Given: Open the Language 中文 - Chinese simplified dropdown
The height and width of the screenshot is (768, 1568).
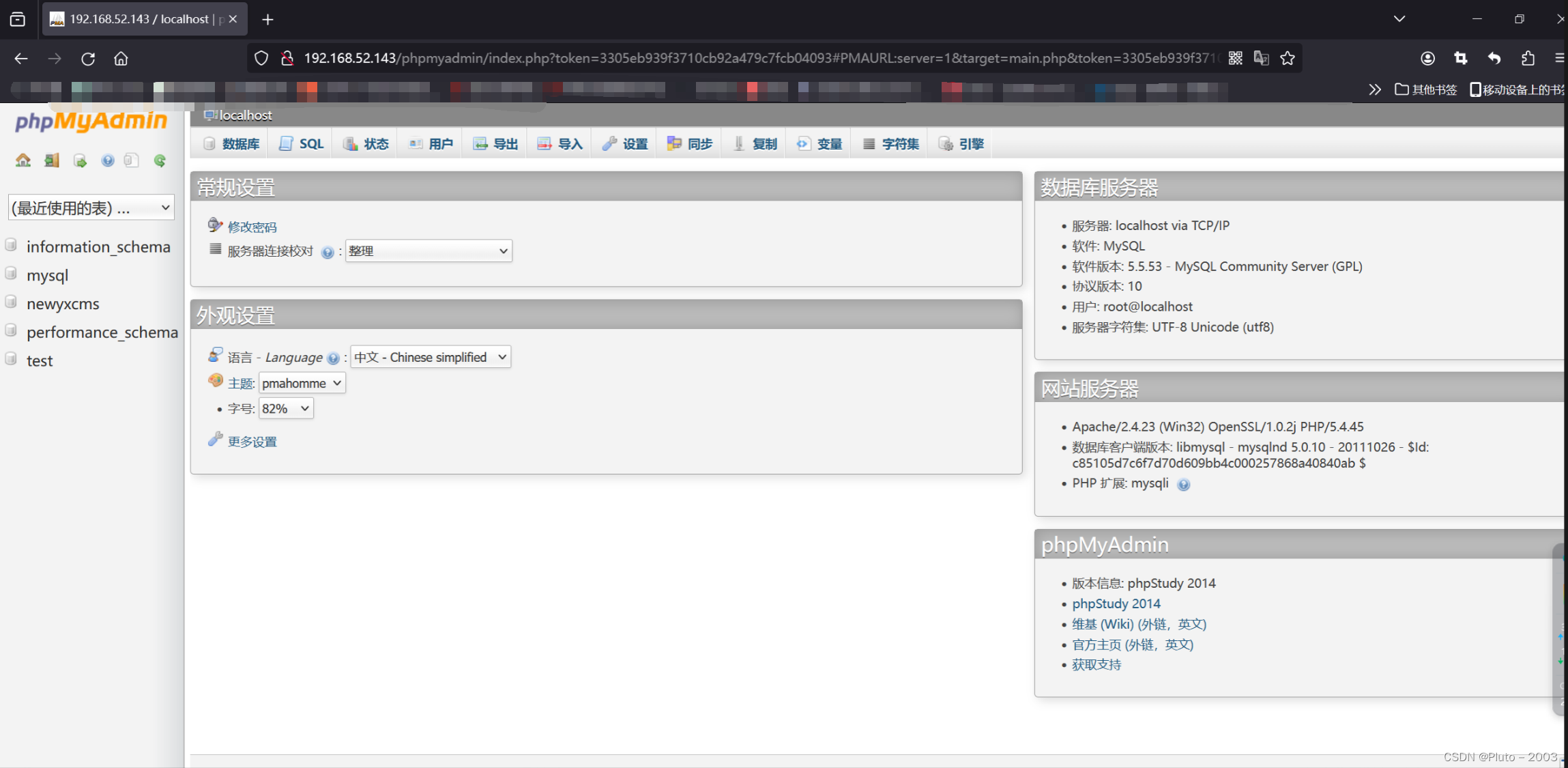Looking at the screenshot, I should click(x=431, y=357).
